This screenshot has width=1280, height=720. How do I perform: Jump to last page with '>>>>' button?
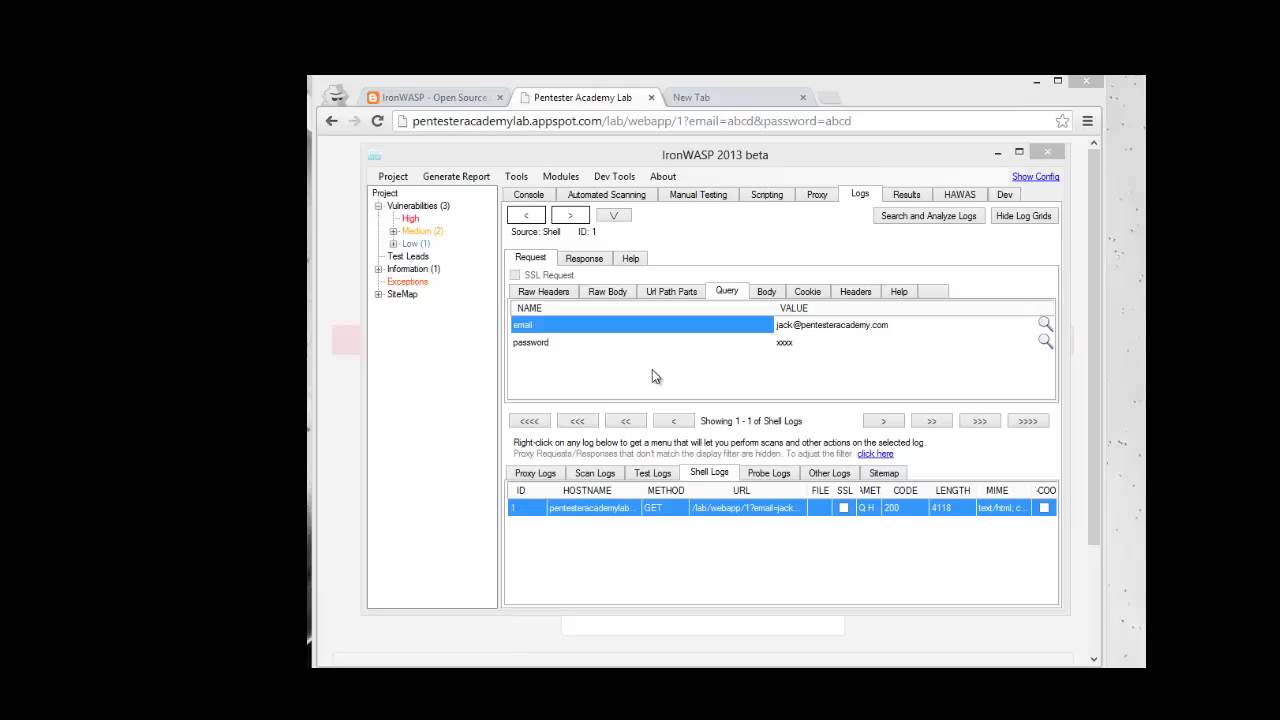coord(1027,421)
